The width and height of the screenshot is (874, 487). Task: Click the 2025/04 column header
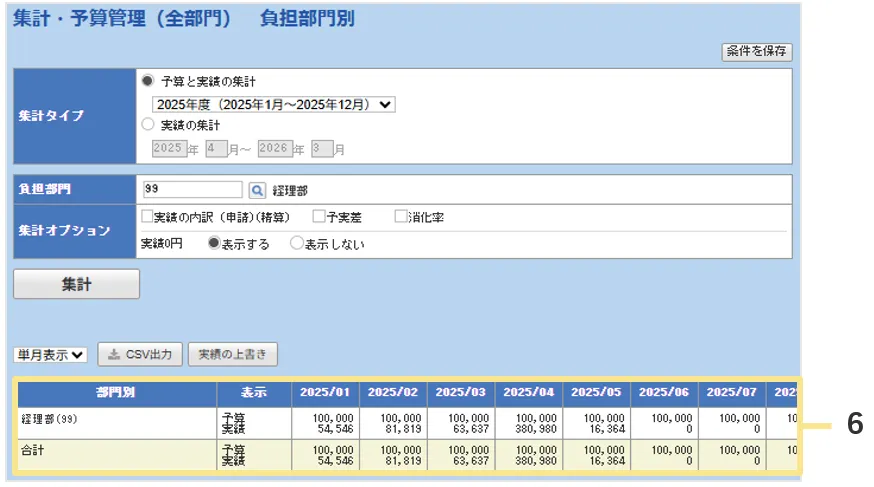coord(528,393)
